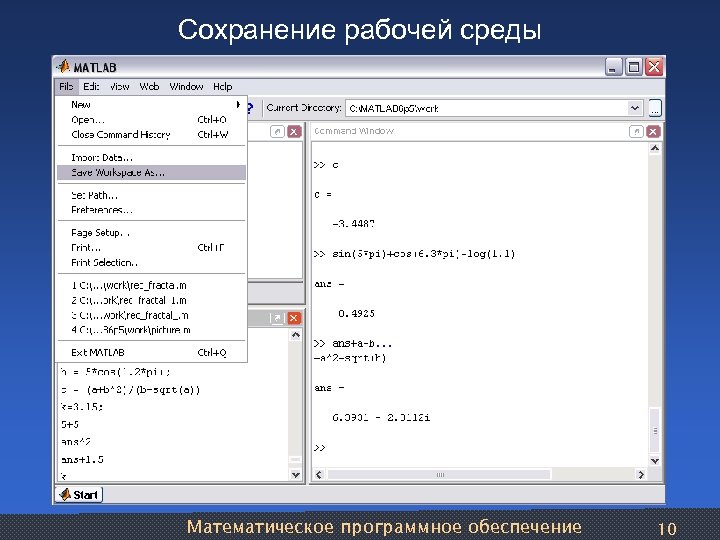Select Close Command History entry
720x540 pixels.
click(152, 135)
